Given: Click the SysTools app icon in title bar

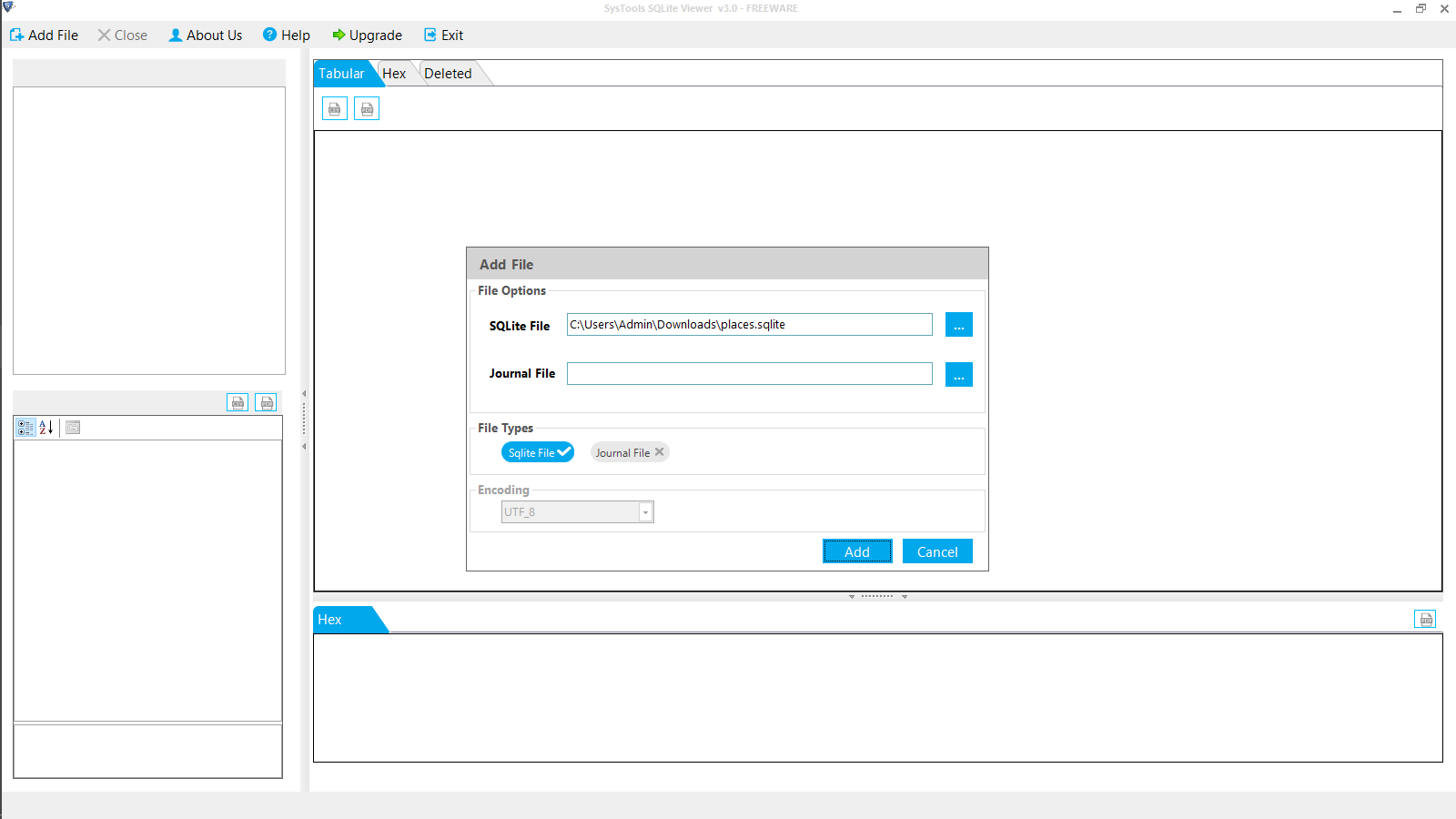Looking at the screenshot, I should pyautogui.click(x=8, y=7).
